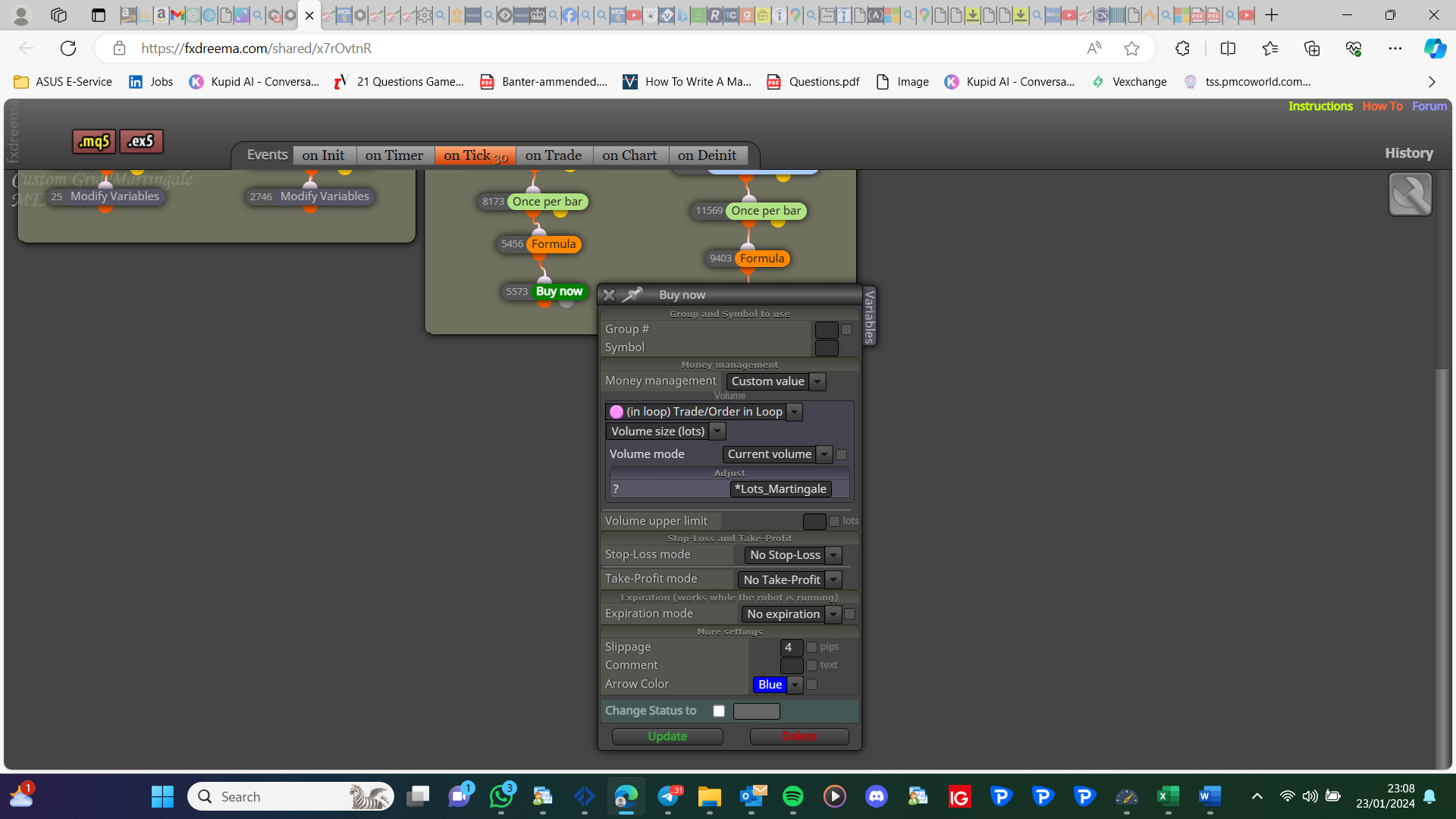
Task: Click the Slippage value field
Action: (791, 648)
